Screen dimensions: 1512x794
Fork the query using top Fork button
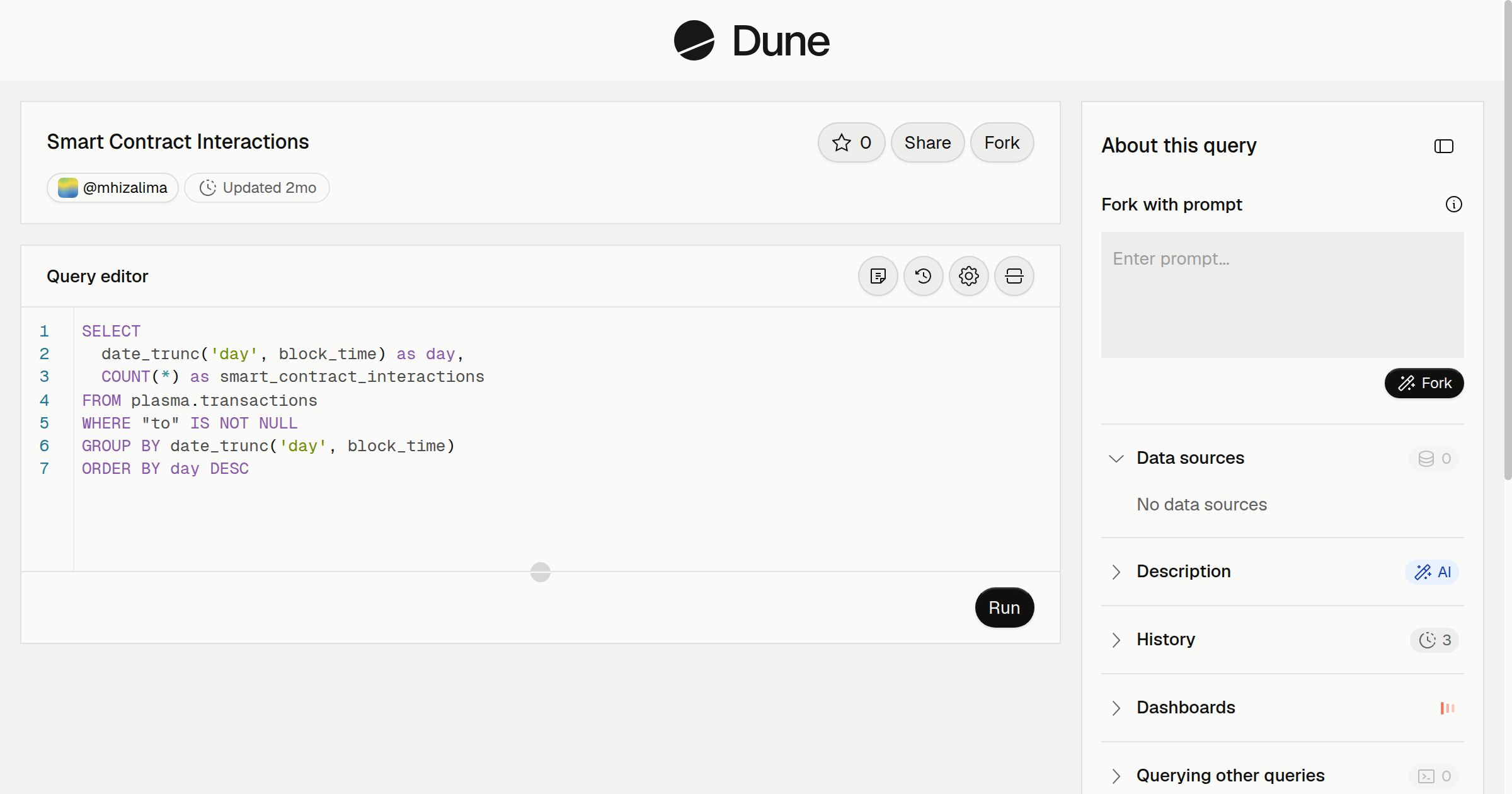tap(1002, 142)
